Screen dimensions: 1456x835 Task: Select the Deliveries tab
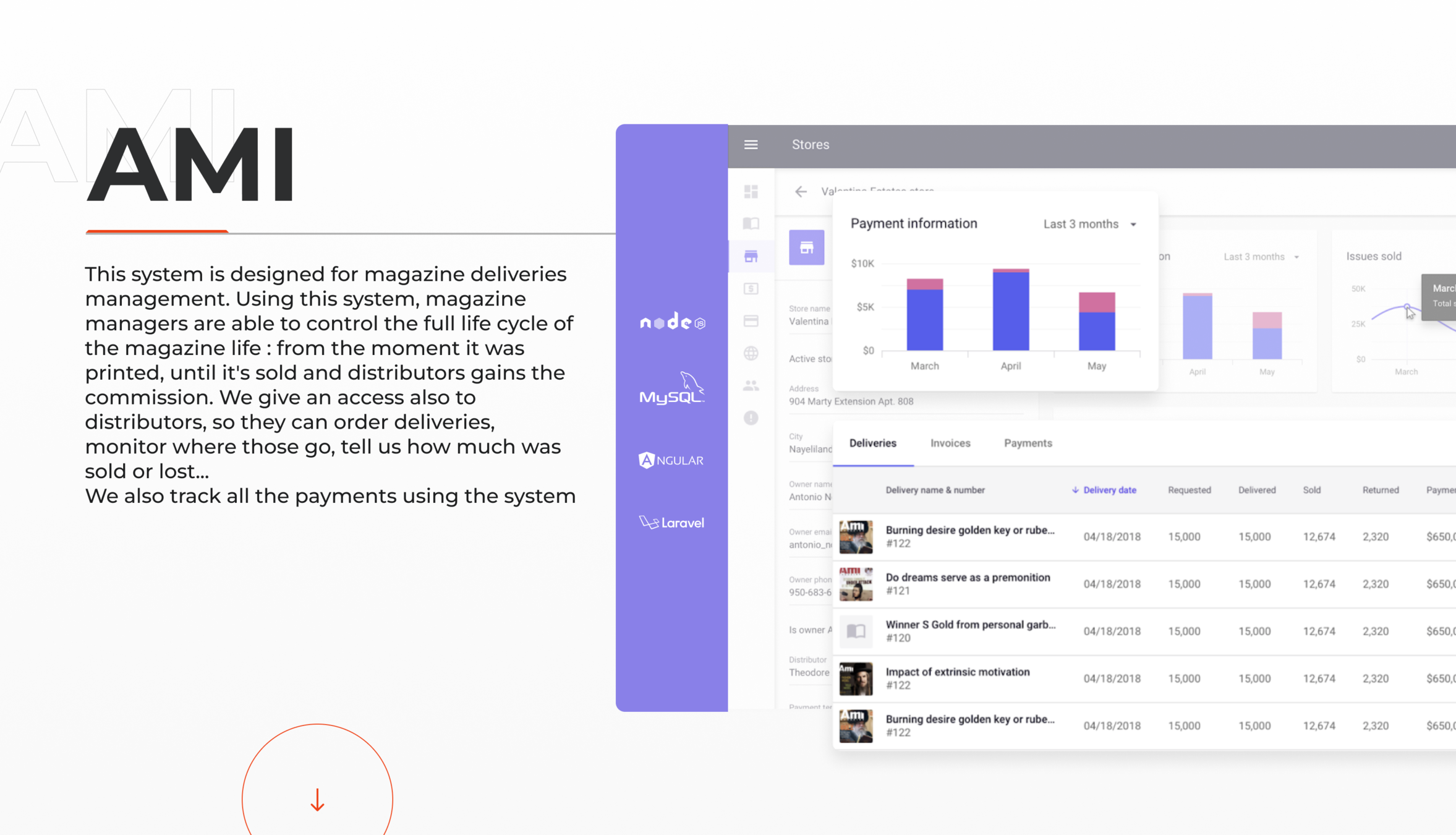coord(872,443)
